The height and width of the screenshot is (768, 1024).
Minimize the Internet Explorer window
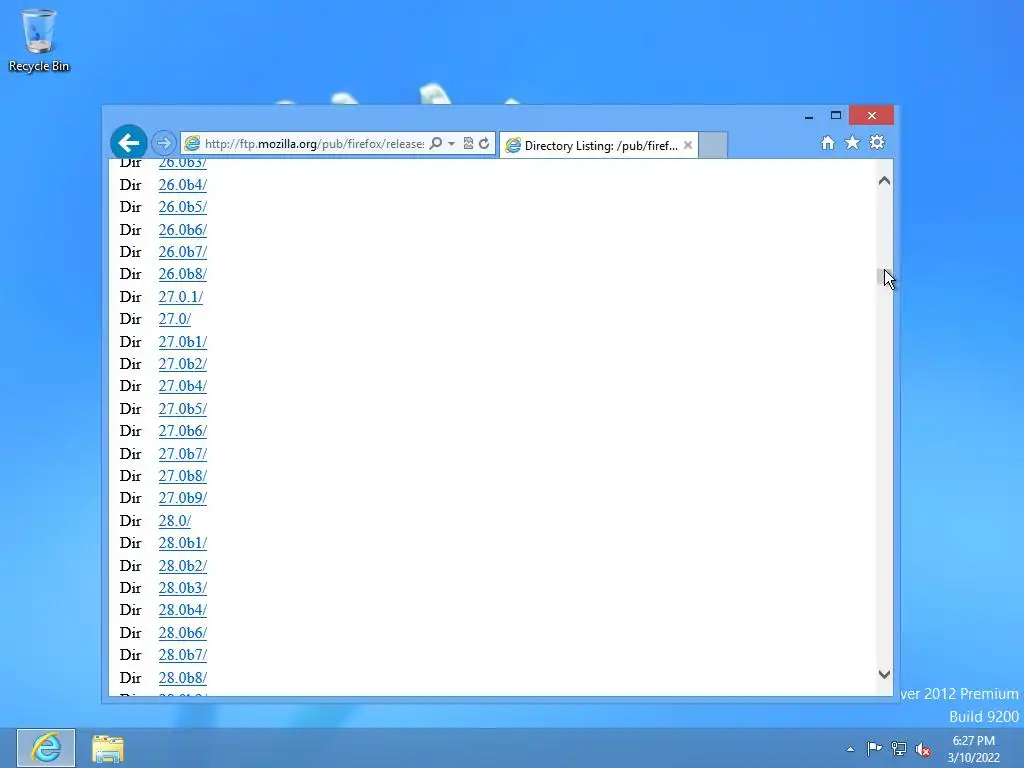tap(808, 116)
